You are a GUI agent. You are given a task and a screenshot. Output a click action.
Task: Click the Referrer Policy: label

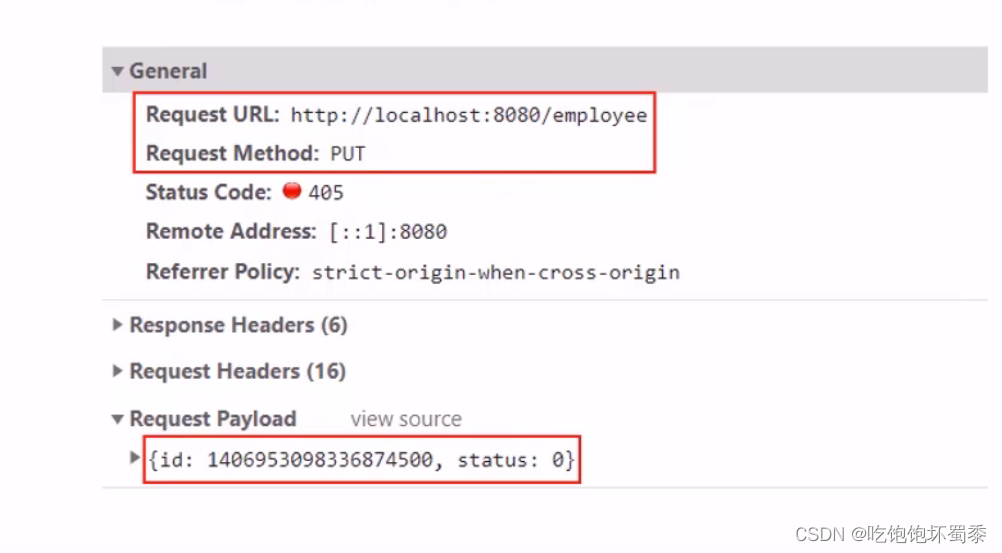(x=223, y=272)
